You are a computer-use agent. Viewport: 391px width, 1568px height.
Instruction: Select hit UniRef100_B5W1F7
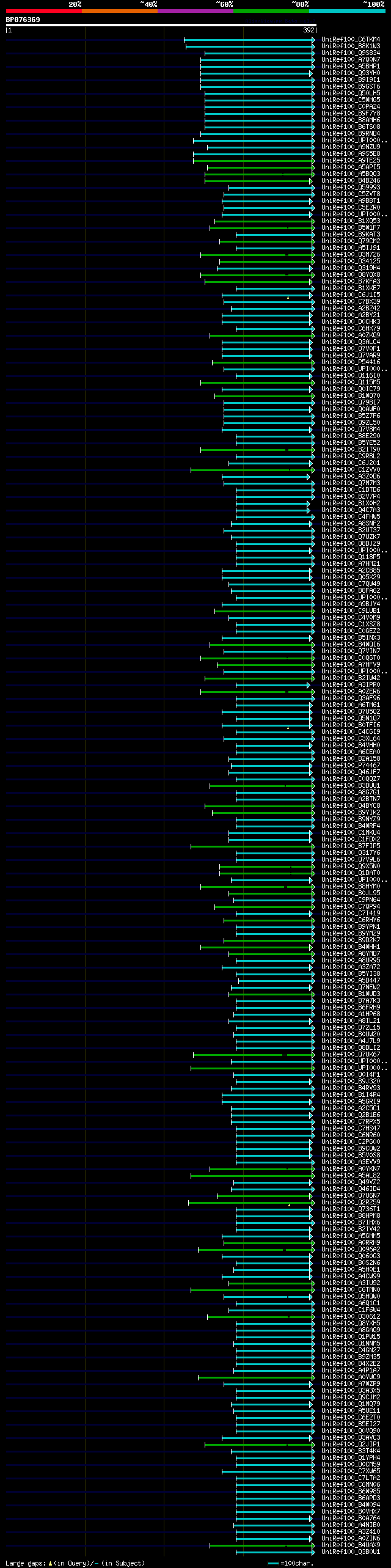pos(351,228)
